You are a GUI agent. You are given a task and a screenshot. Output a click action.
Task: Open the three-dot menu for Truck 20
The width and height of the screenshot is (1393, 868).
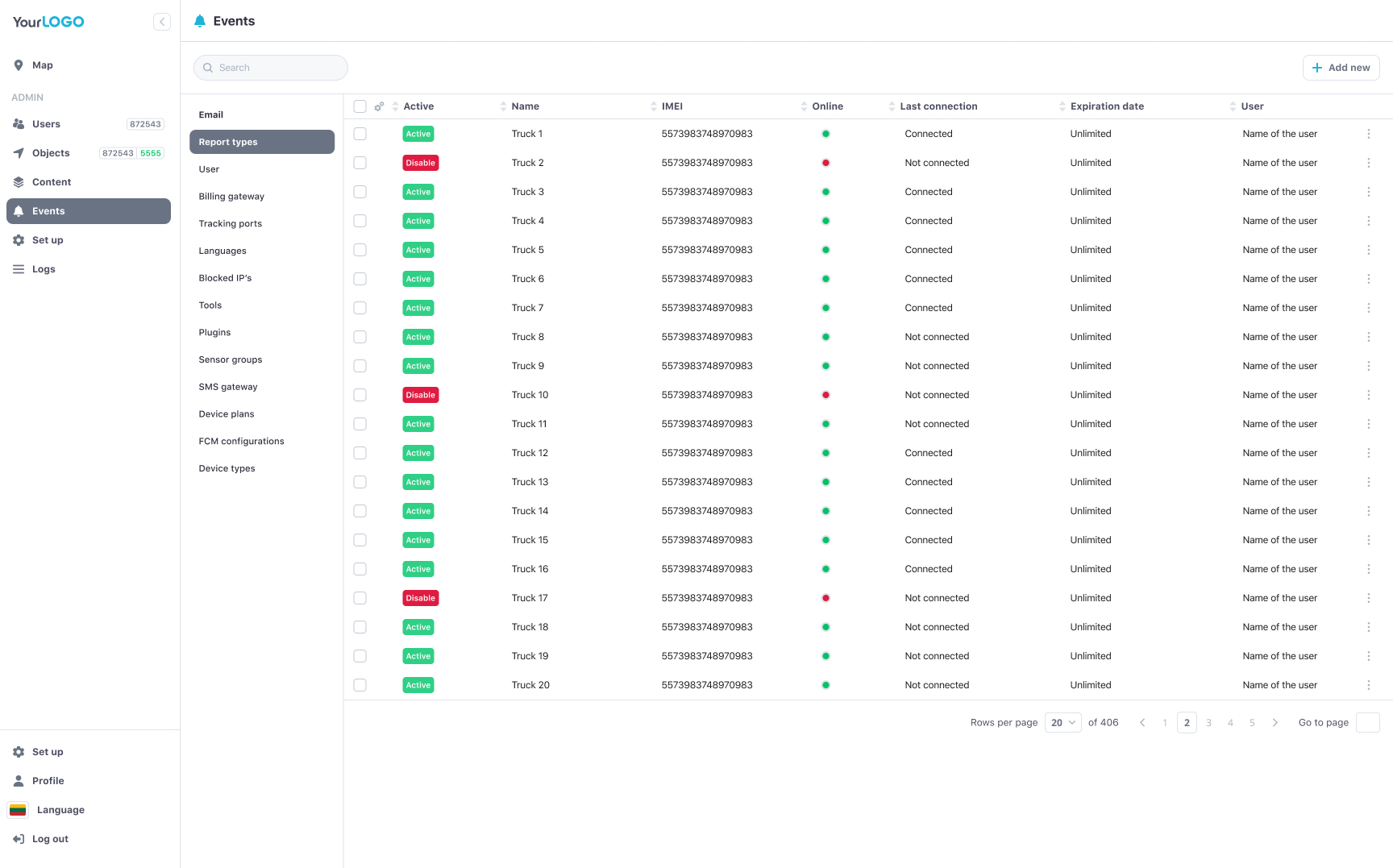click(1369, 685)
